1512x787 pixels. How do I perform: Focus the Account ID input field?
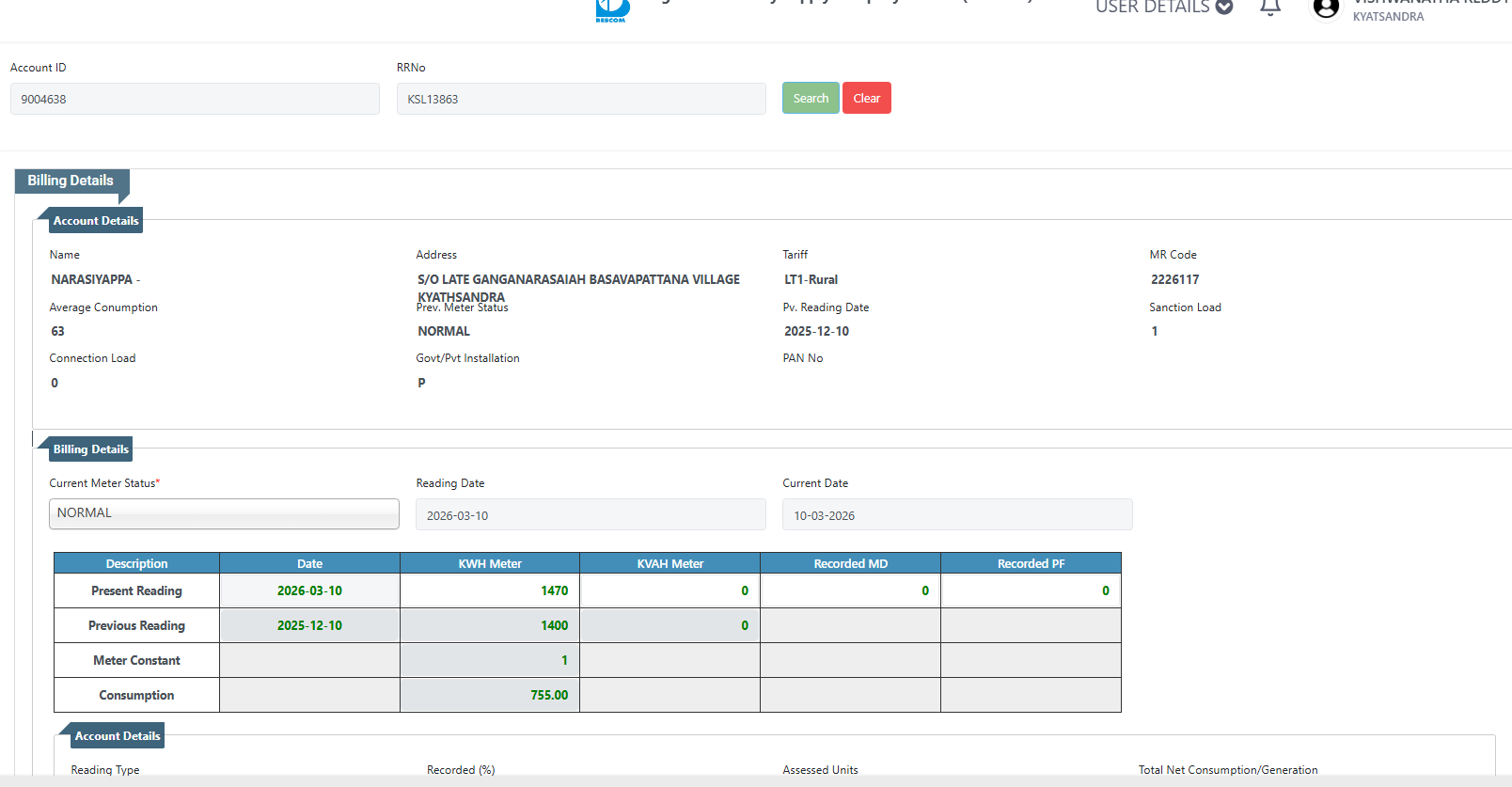pos(195,99)
